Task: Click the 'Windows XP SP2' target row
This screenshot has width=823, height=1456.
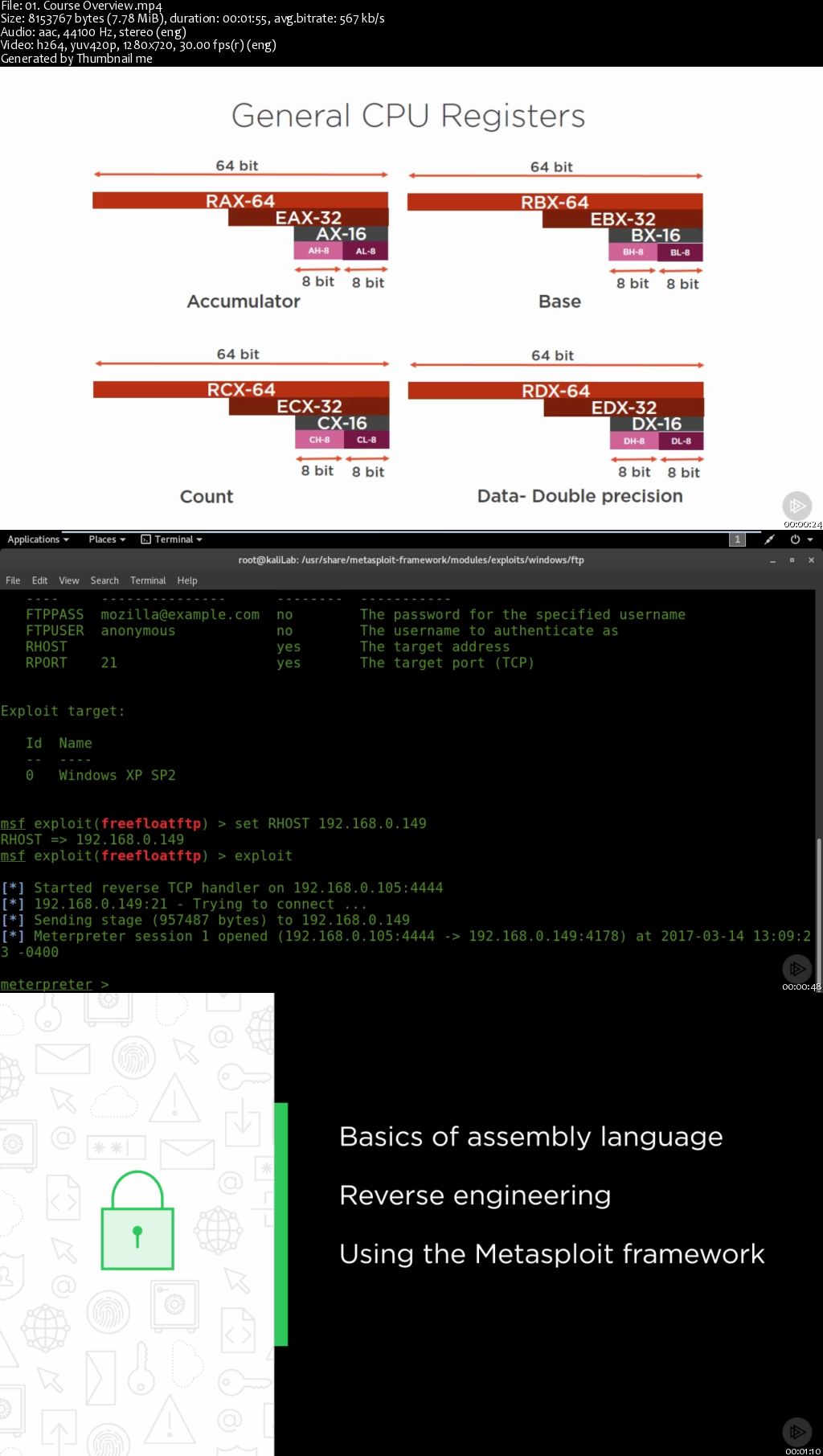Action: 100,775
